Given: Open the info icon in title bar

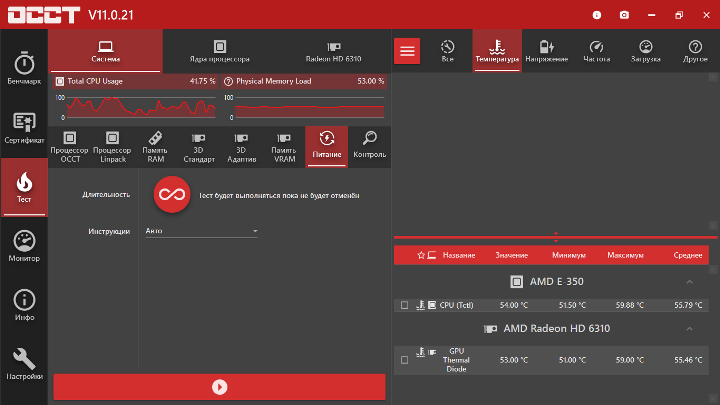Looking at the screenshot, I should tap(597, 15).
